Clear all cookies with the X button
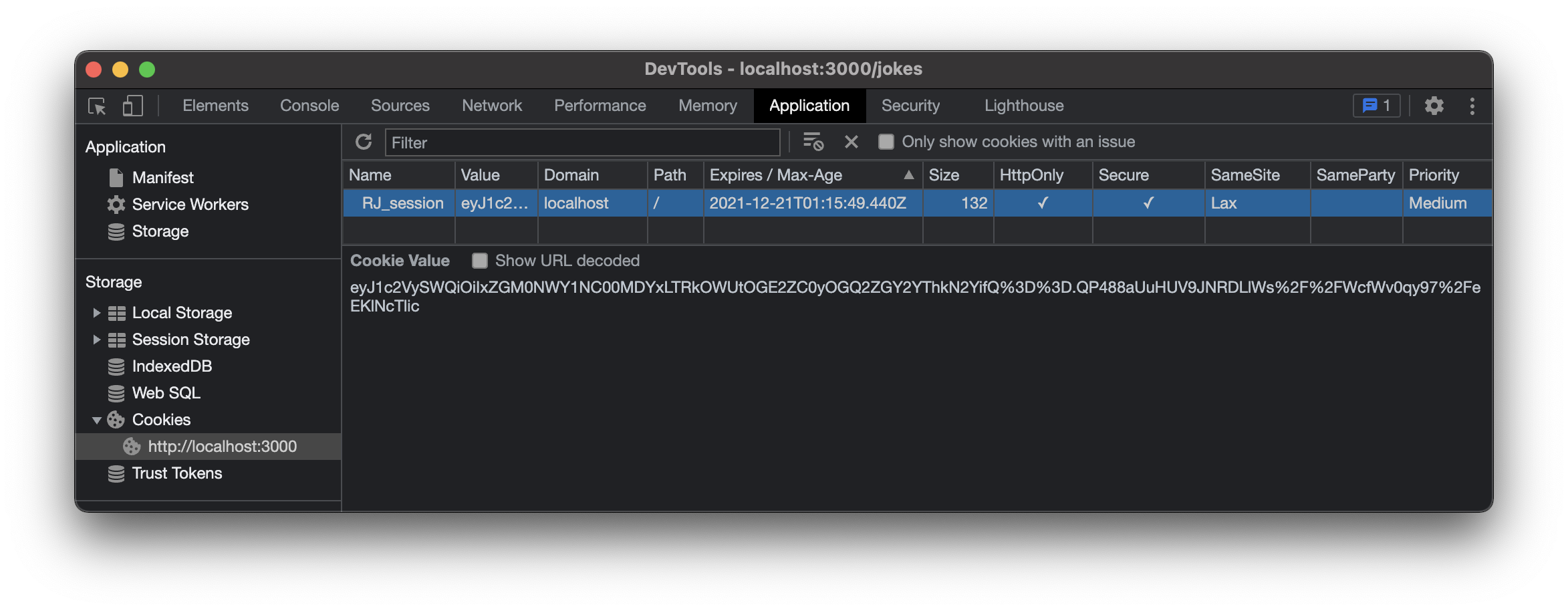1568x611 pixels. tap(850, 142)
